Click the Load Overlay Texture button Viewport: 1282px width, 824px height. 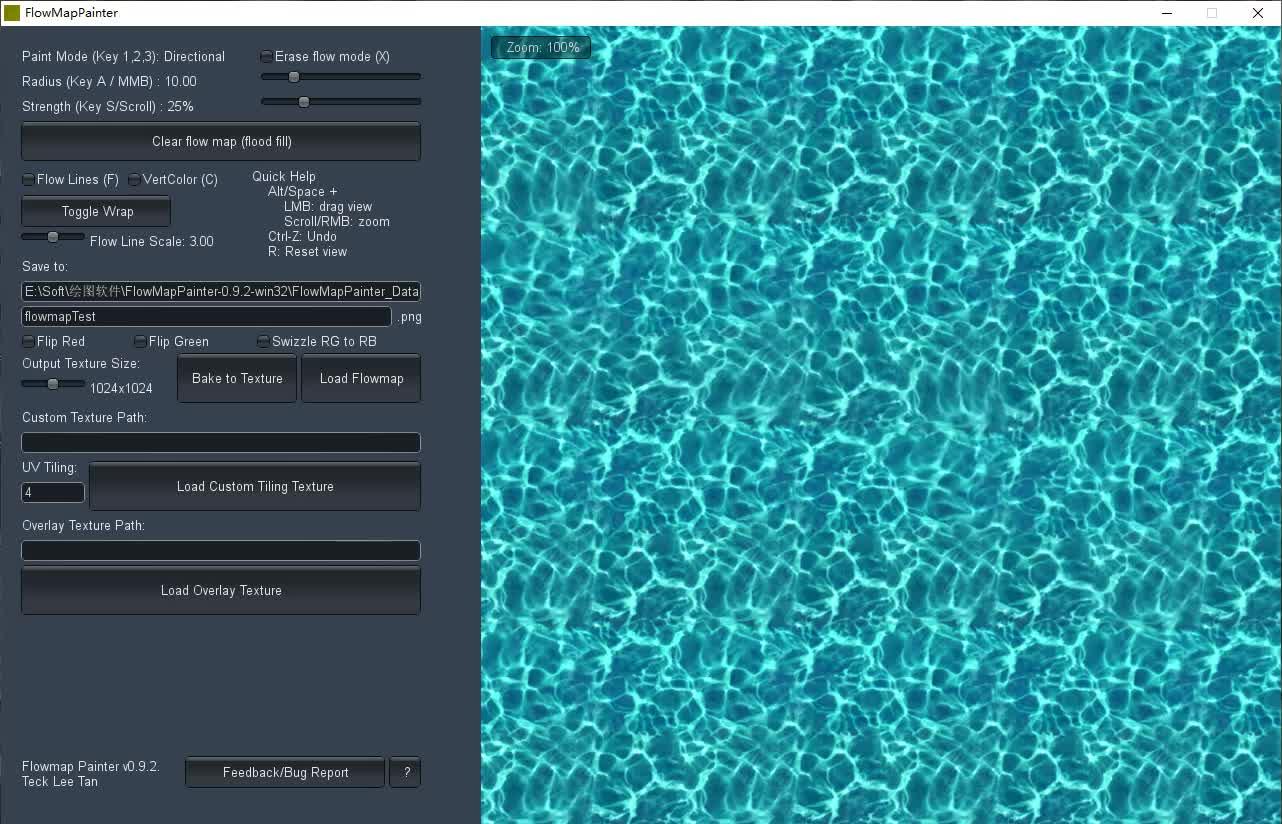pyautogui.click(x=221, y=590)
